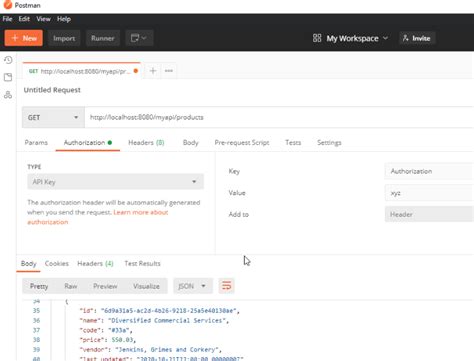474x361 pixels.
Task: Select the Preview view button
Action: pos(105,286)
